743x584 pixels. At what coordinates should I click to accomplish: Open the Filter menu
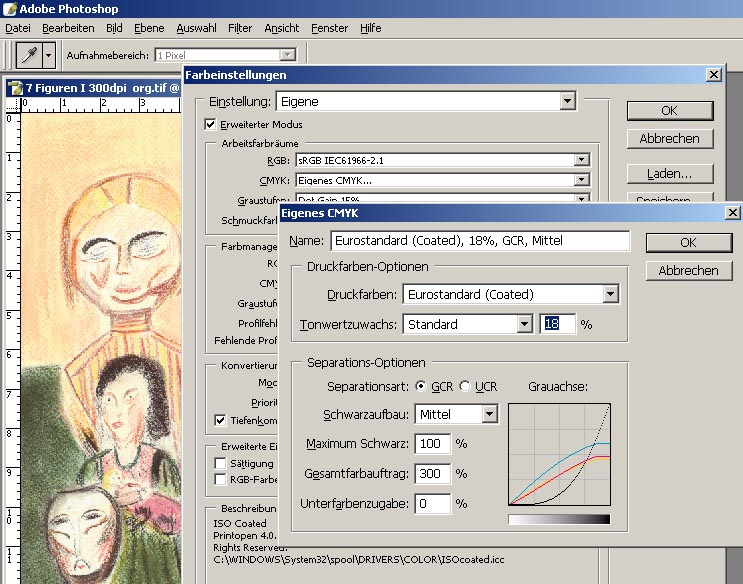coord(240,28)
